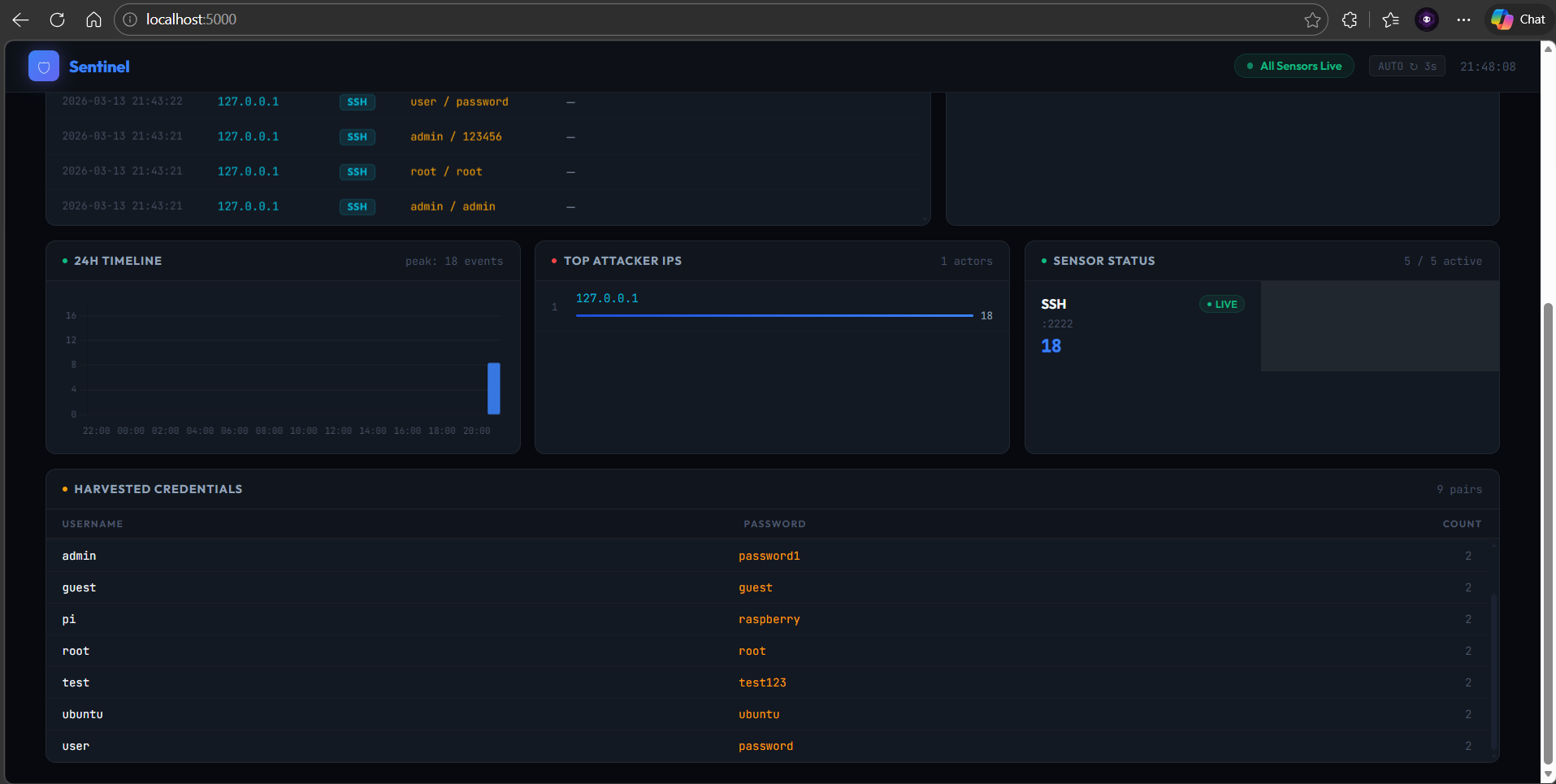
Task: Toggle the AUTO 3s refresh control
Action: pos(1406,67)
